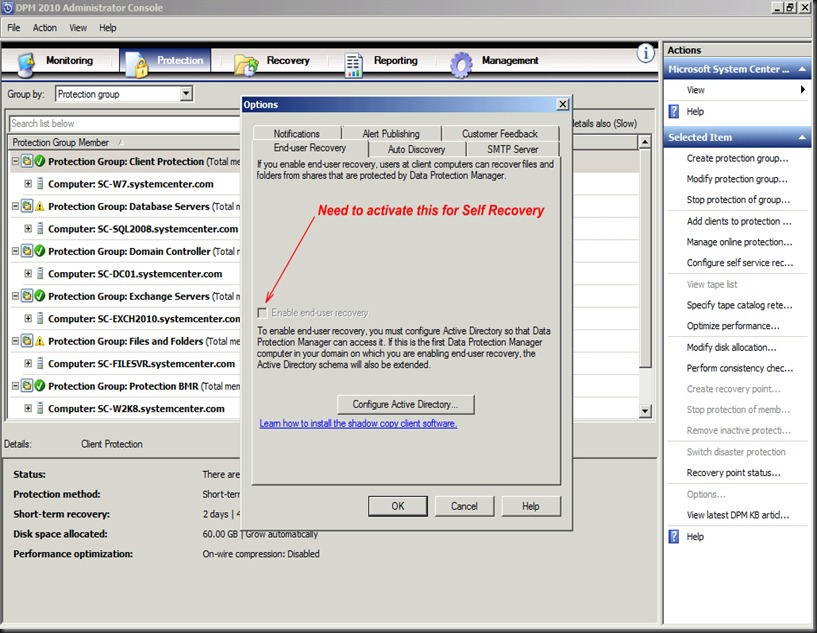Switch to the SMTP Server tab

(513, 149)
